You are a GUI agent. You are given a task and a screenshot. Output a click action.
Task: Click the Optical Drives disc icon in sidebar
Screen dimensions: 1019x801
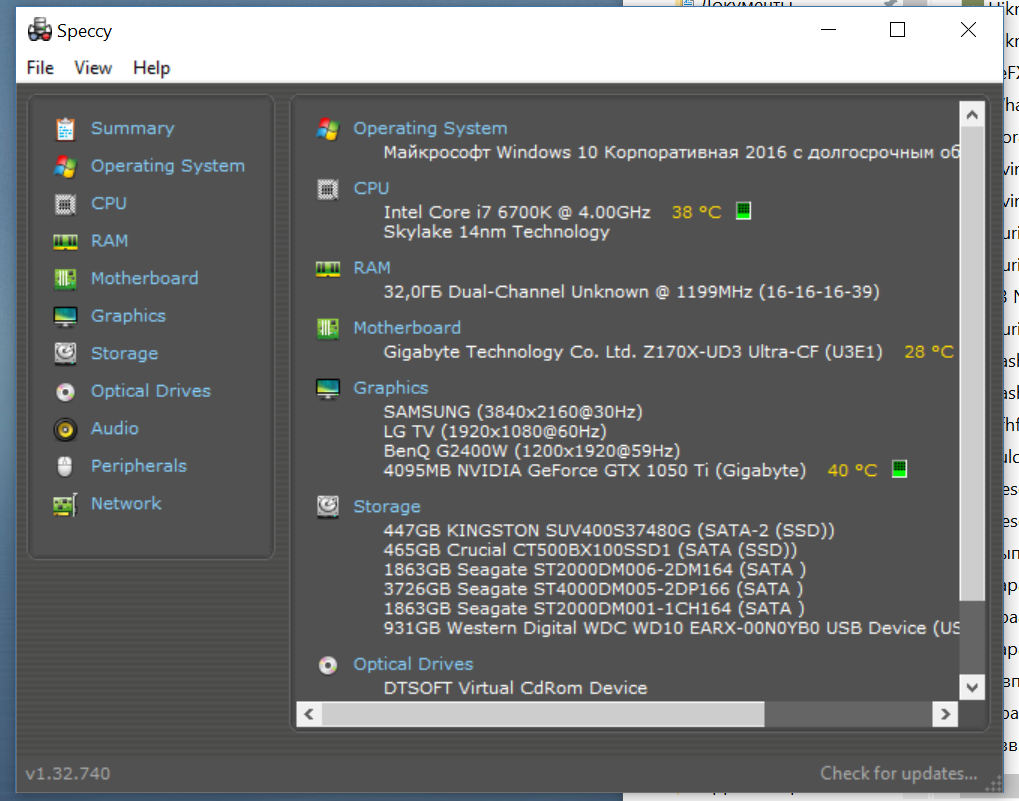[65, 392]
